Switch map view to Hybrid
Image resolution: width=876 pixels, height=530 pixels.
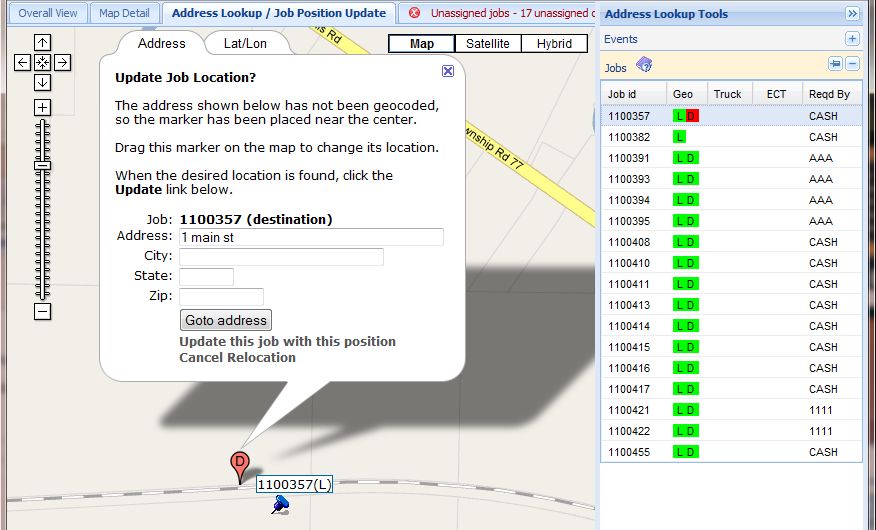(554, 44)
